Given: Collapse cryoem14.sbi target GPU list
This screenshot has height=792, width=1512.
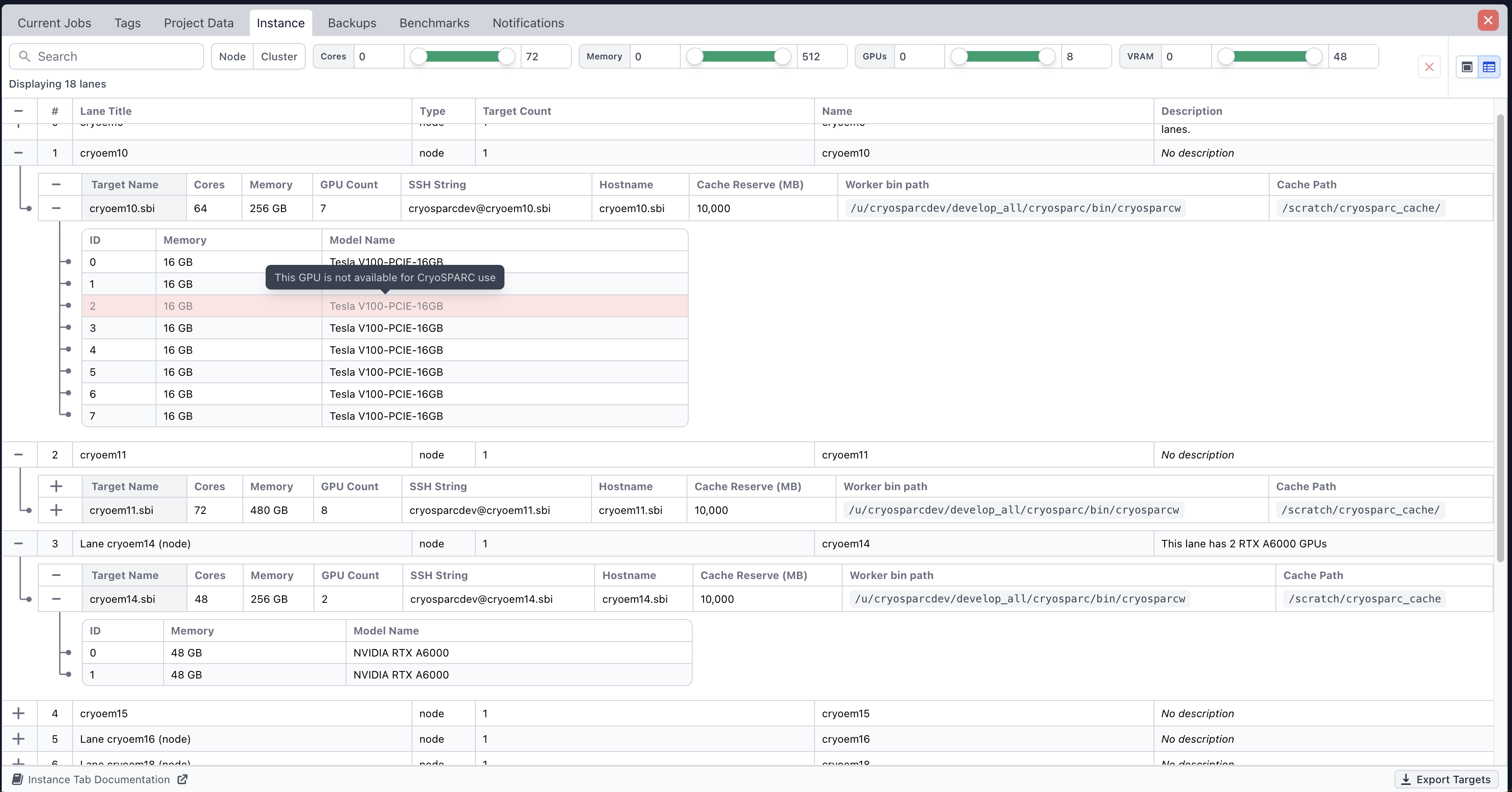Looking at the screenshot, I should [56, 599].
